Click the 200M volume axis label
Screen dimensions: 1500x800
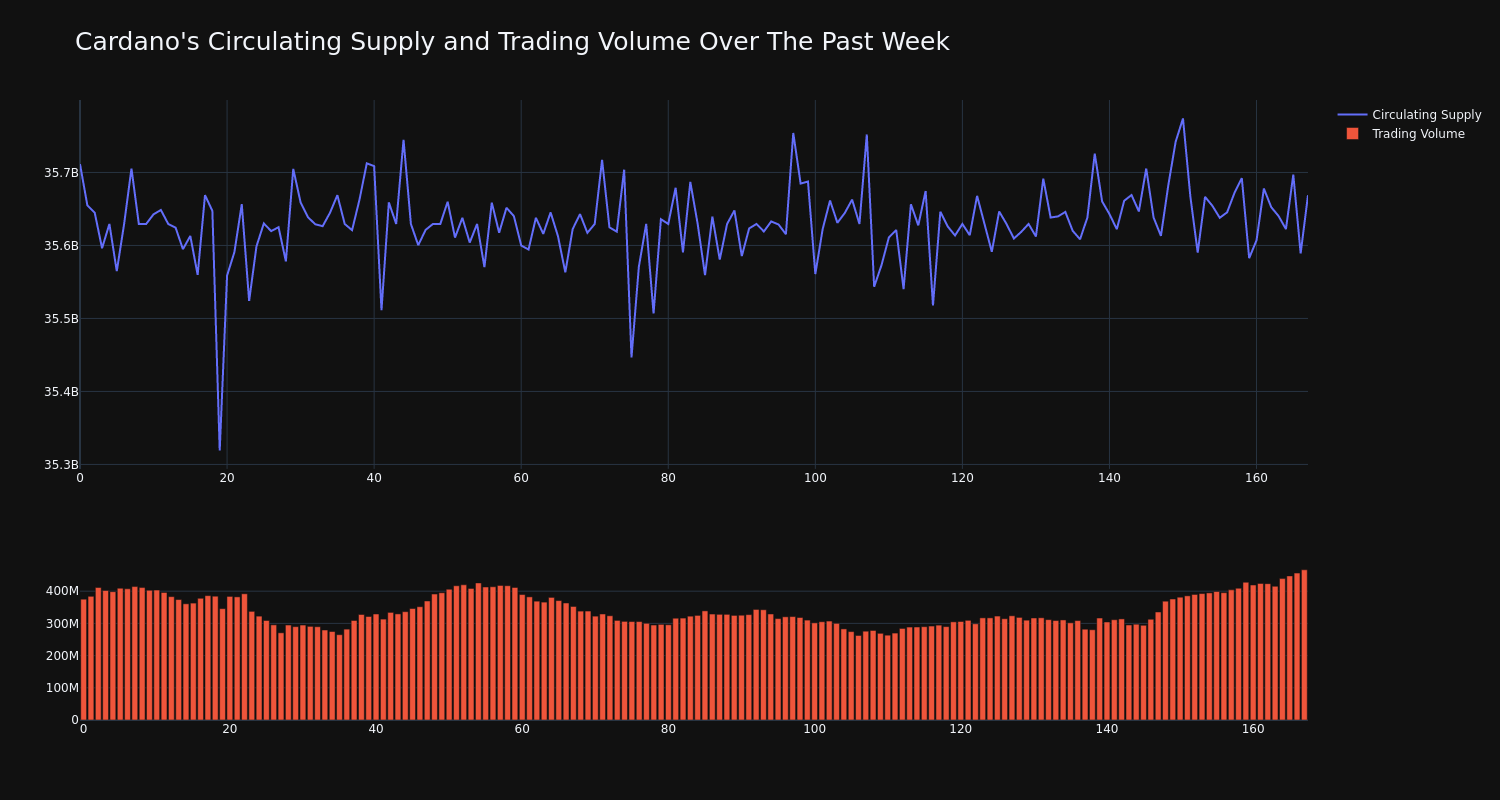coord(61,656)
